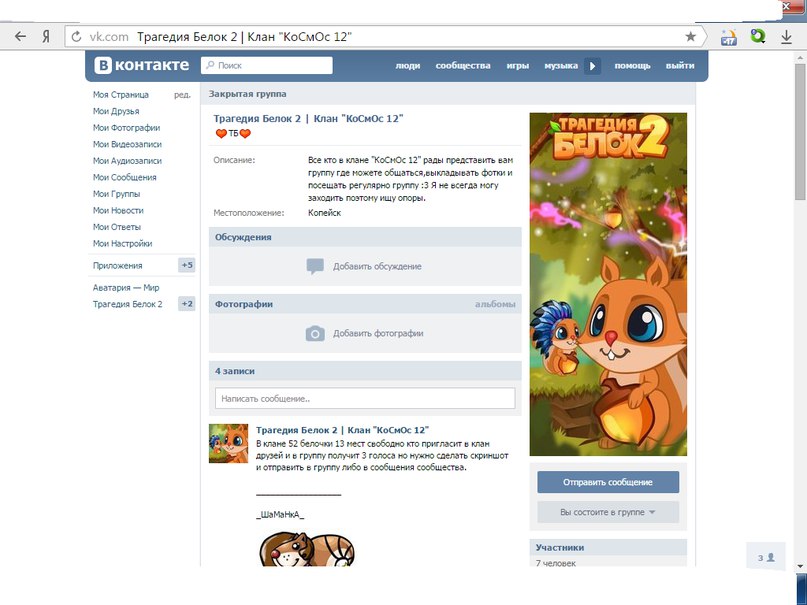Open Аватария — Мир app link

[x=126, y=288]
